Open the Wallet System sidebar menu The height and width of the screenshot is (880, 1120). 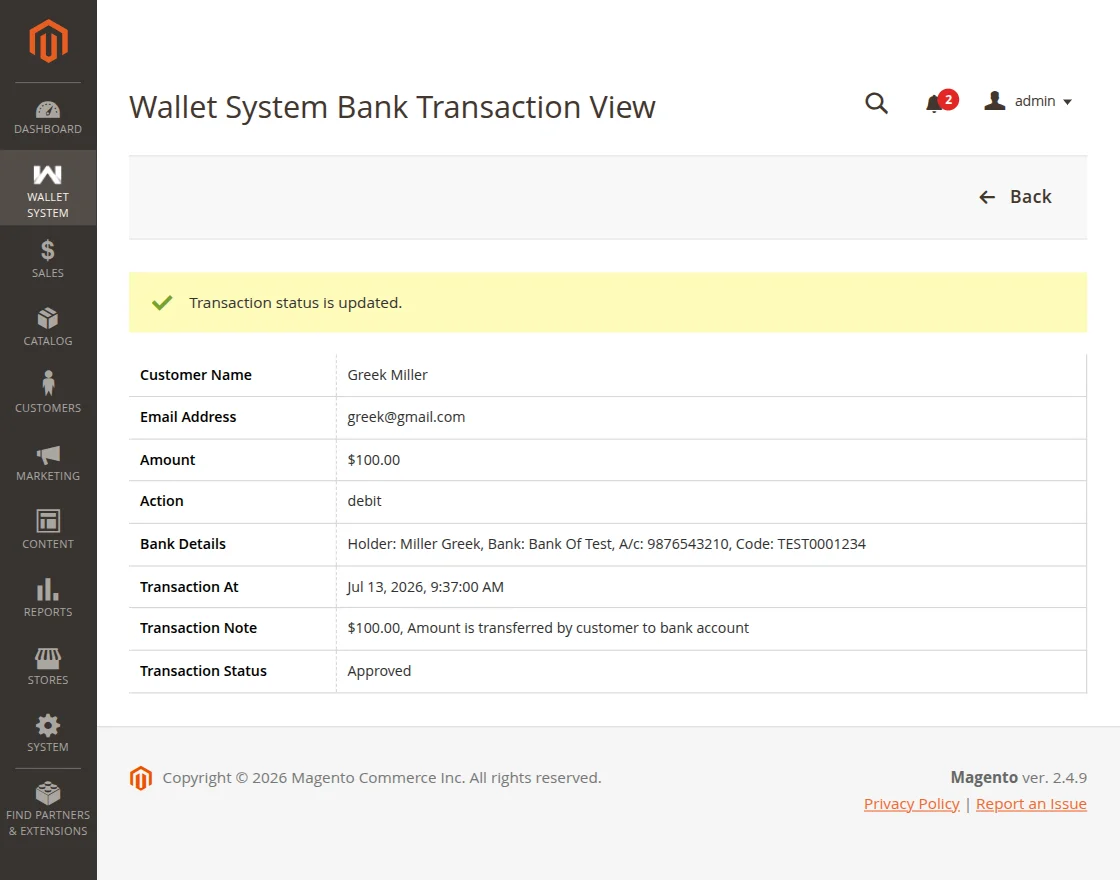click(x=48, y=189)
